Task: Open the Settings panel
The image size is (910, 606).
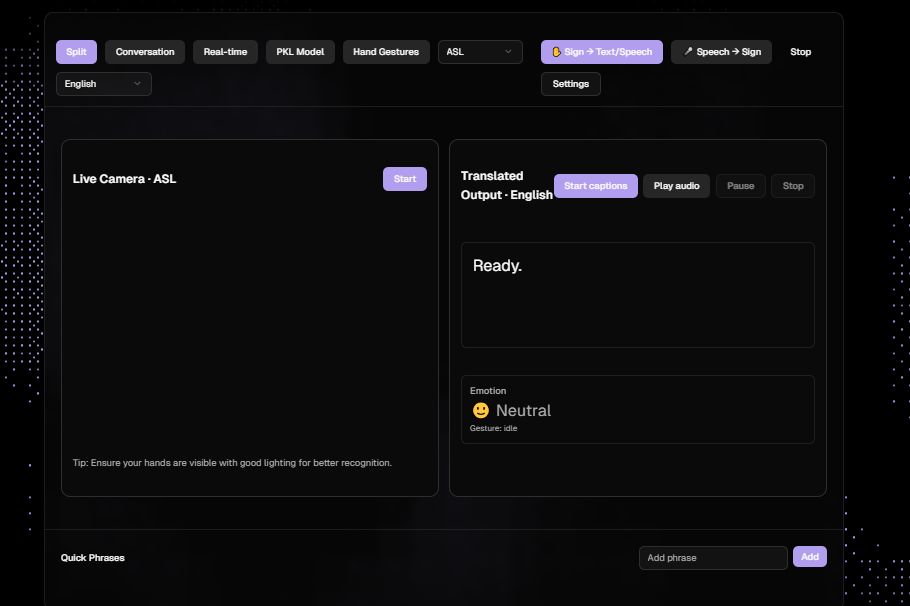Action: 571,84
